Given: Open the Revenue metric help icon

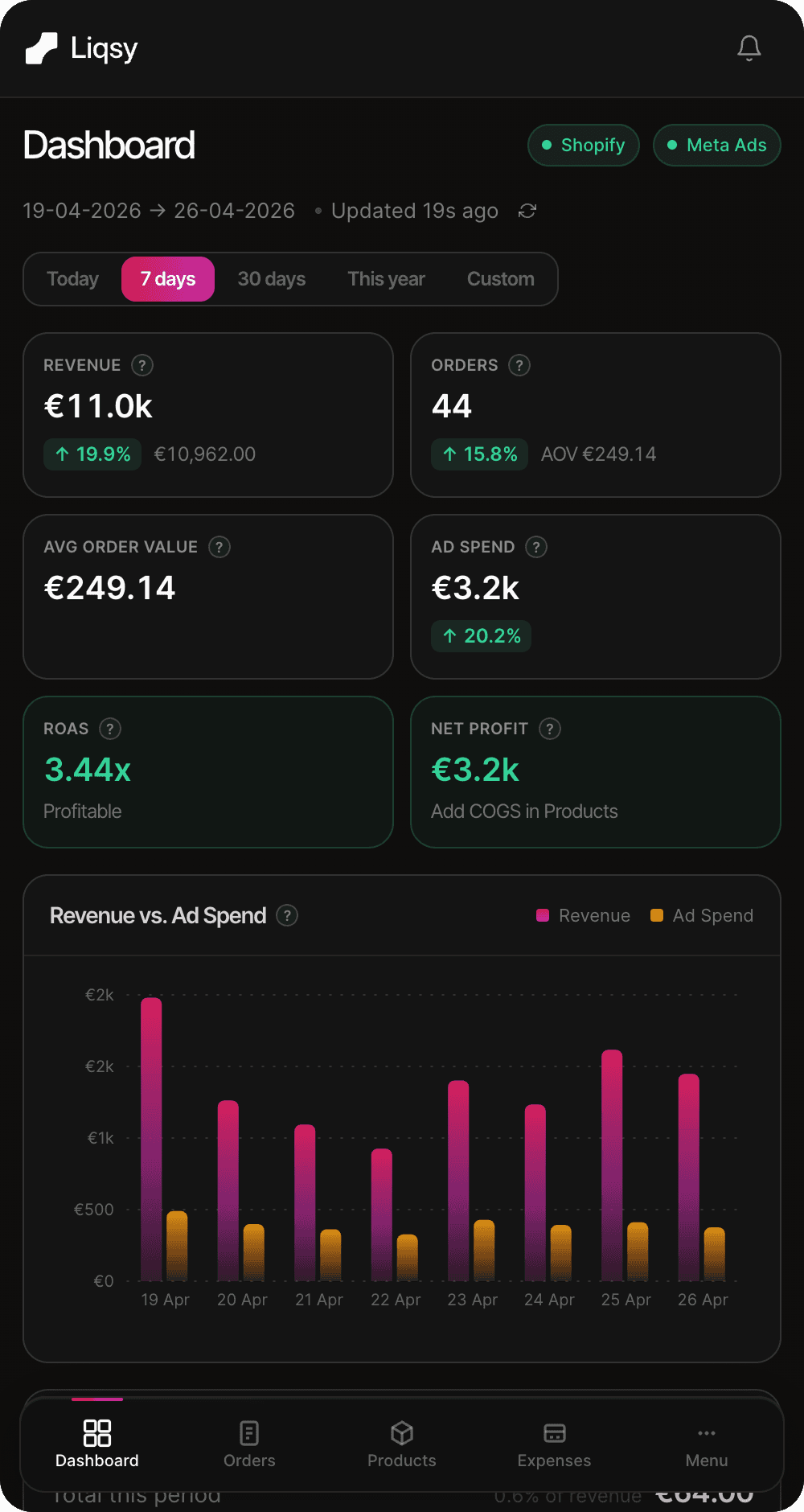Looking at the screenshot, I should click(142, 365).
